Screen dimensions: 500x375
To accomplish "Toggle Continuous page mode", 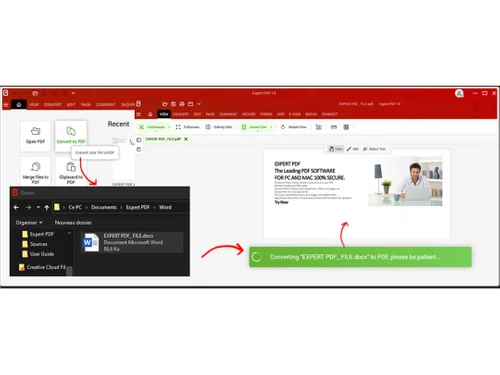I will [x=152, y=127].
